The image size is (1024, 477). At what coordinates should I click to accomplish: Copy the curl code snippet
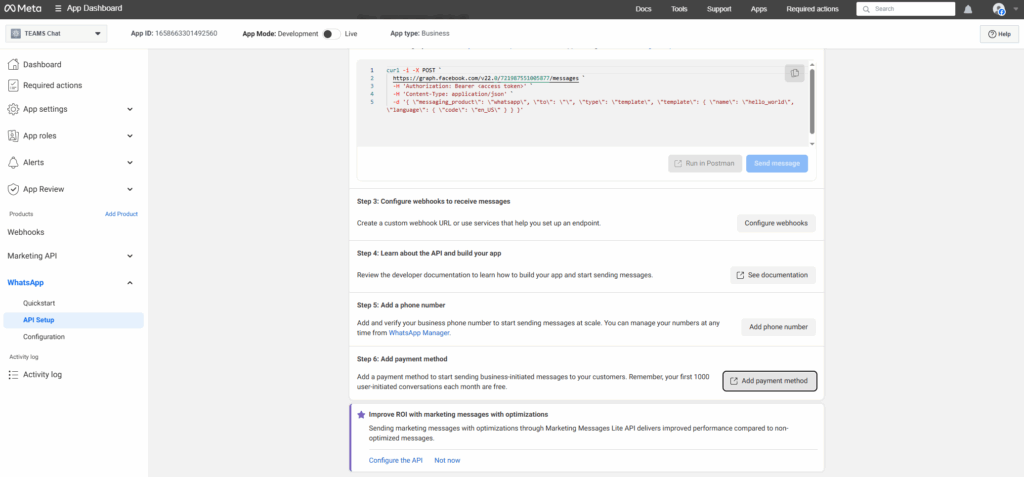tap(794, 73)
